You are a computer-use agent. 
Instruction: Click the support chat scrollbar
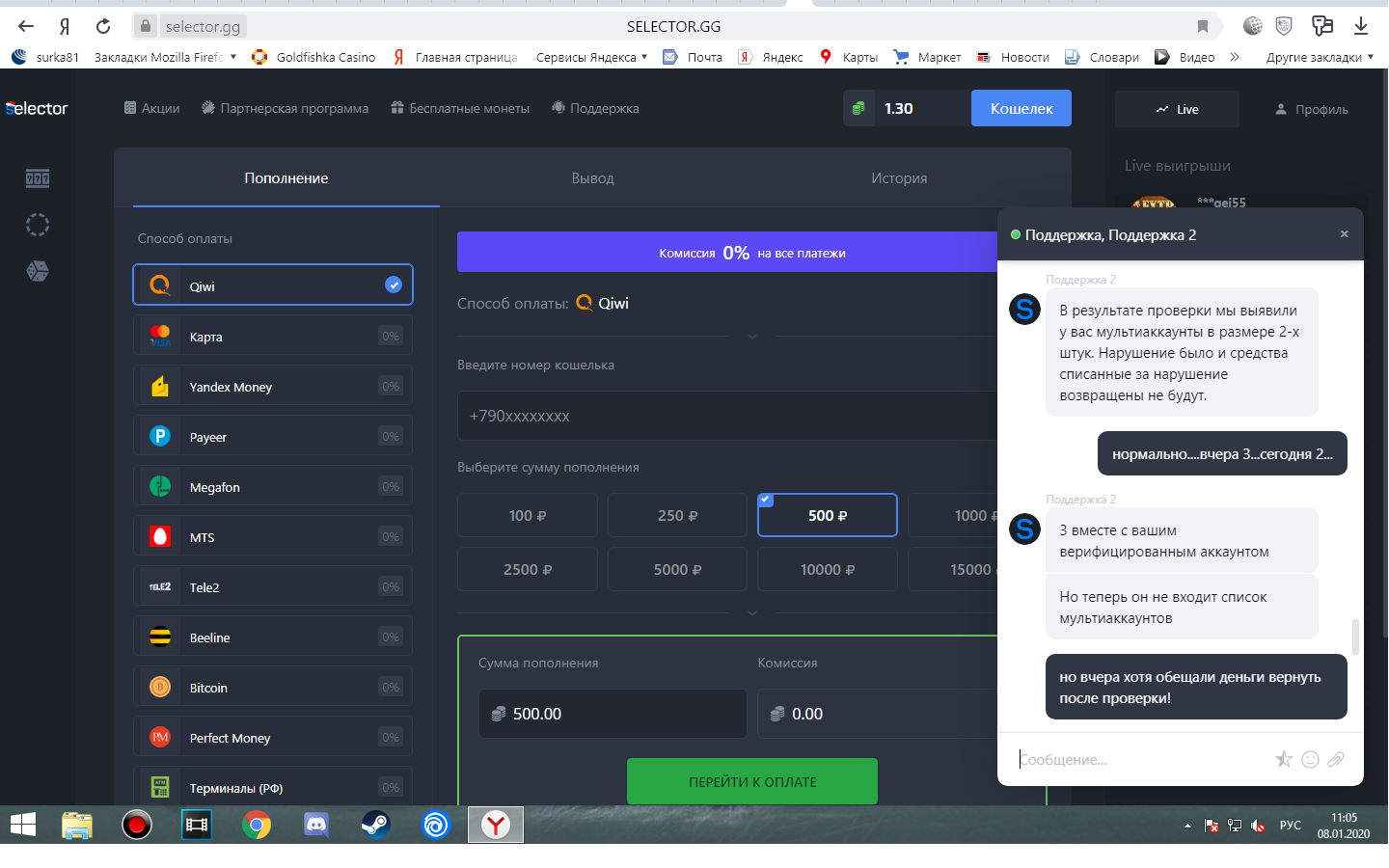pos(1355,637)
